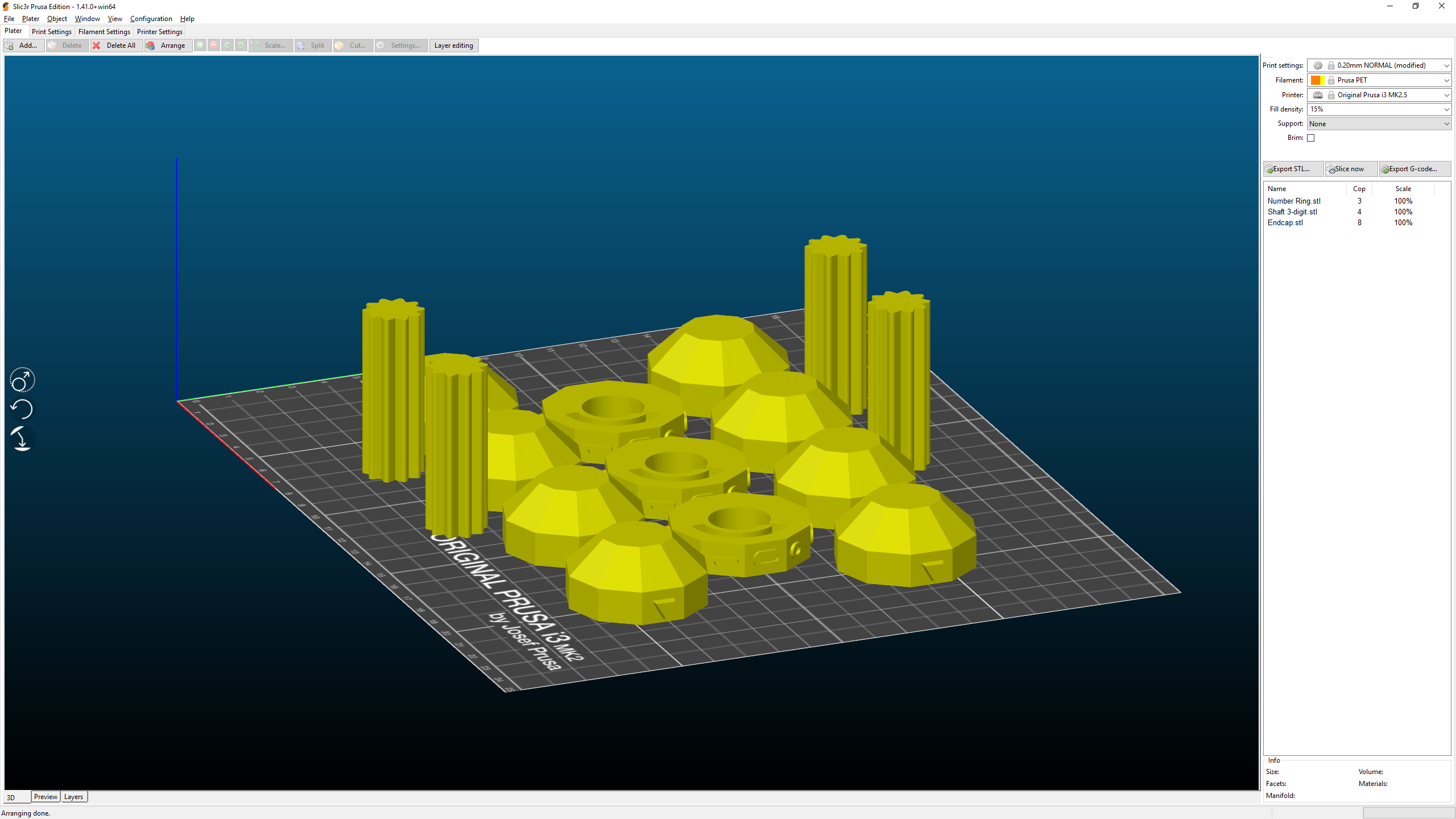Viewport: 1456px width, 819px height.
Task: Expand the Fill density dropdown
Action: pos(1379,109)
